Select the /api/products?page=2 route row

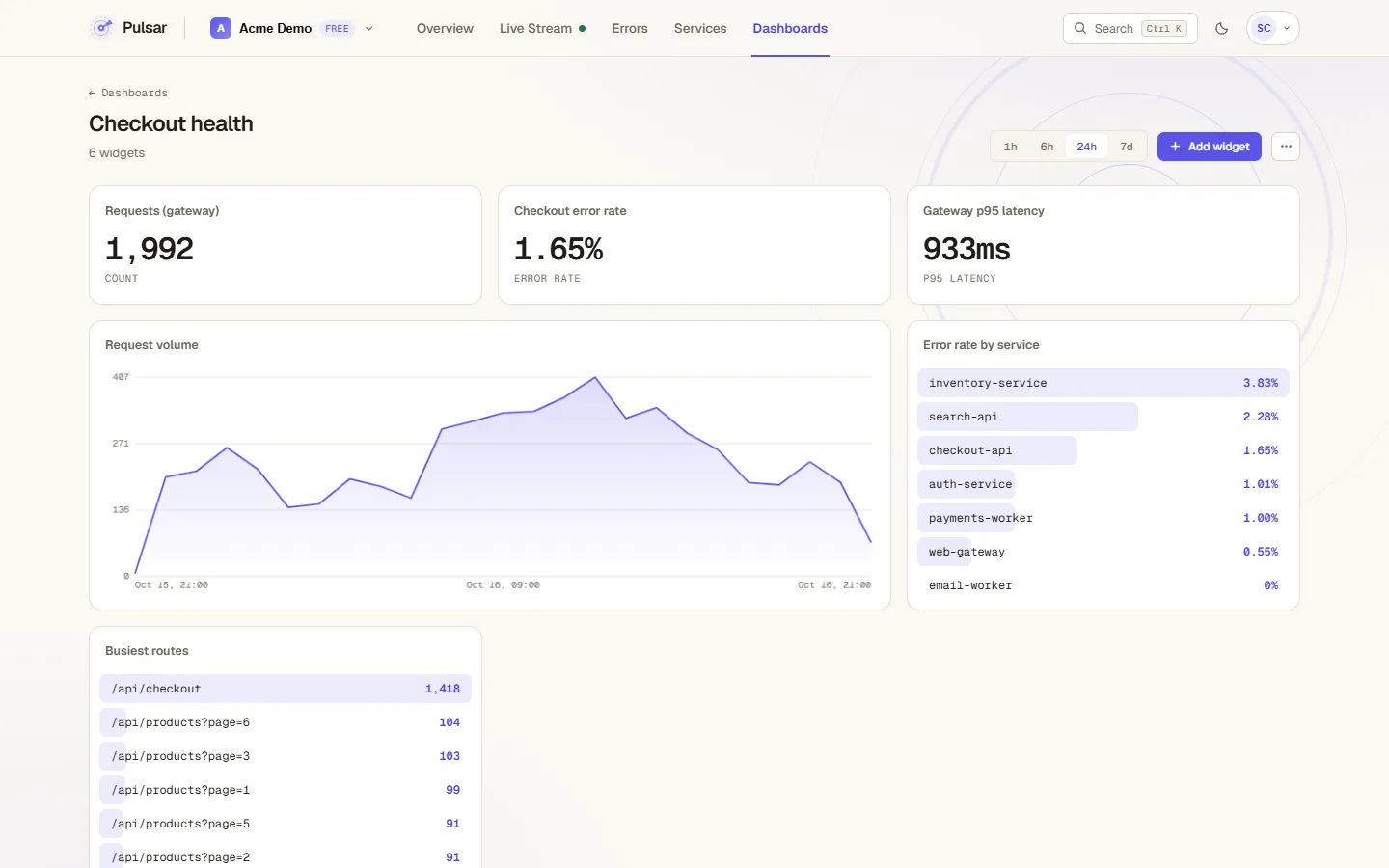point(286,857)
